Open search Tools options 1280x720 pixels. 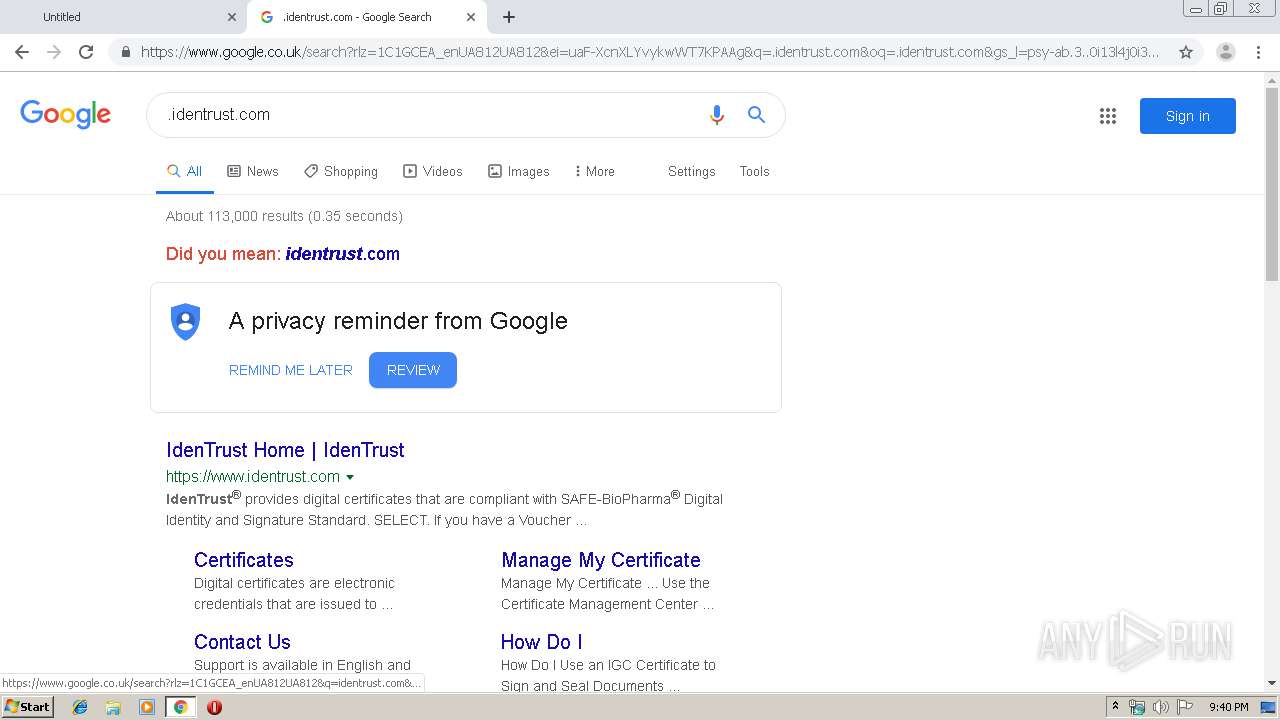click(755, 172)
